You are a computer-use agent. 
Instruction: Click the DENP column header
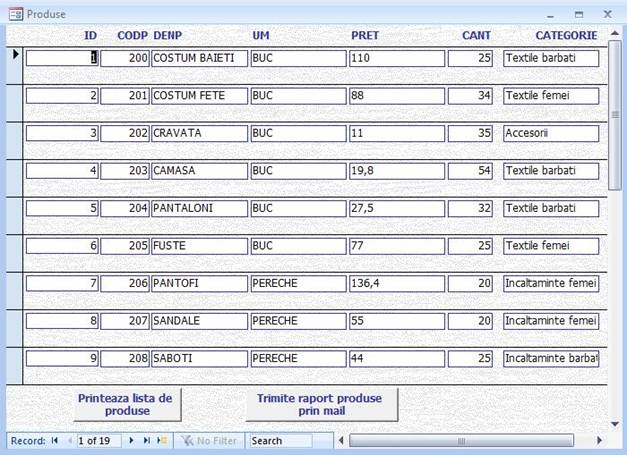(x=168, y=36)
